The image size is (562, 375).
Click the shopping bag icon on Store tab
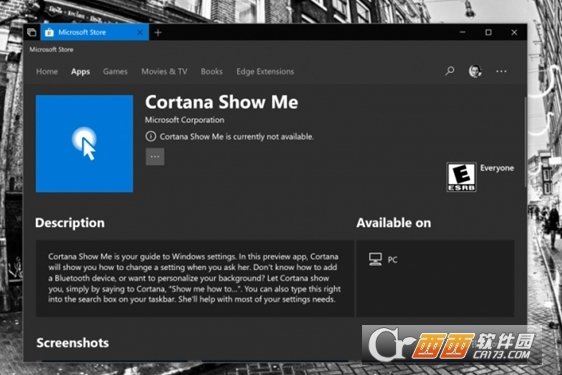coord(49,33)
